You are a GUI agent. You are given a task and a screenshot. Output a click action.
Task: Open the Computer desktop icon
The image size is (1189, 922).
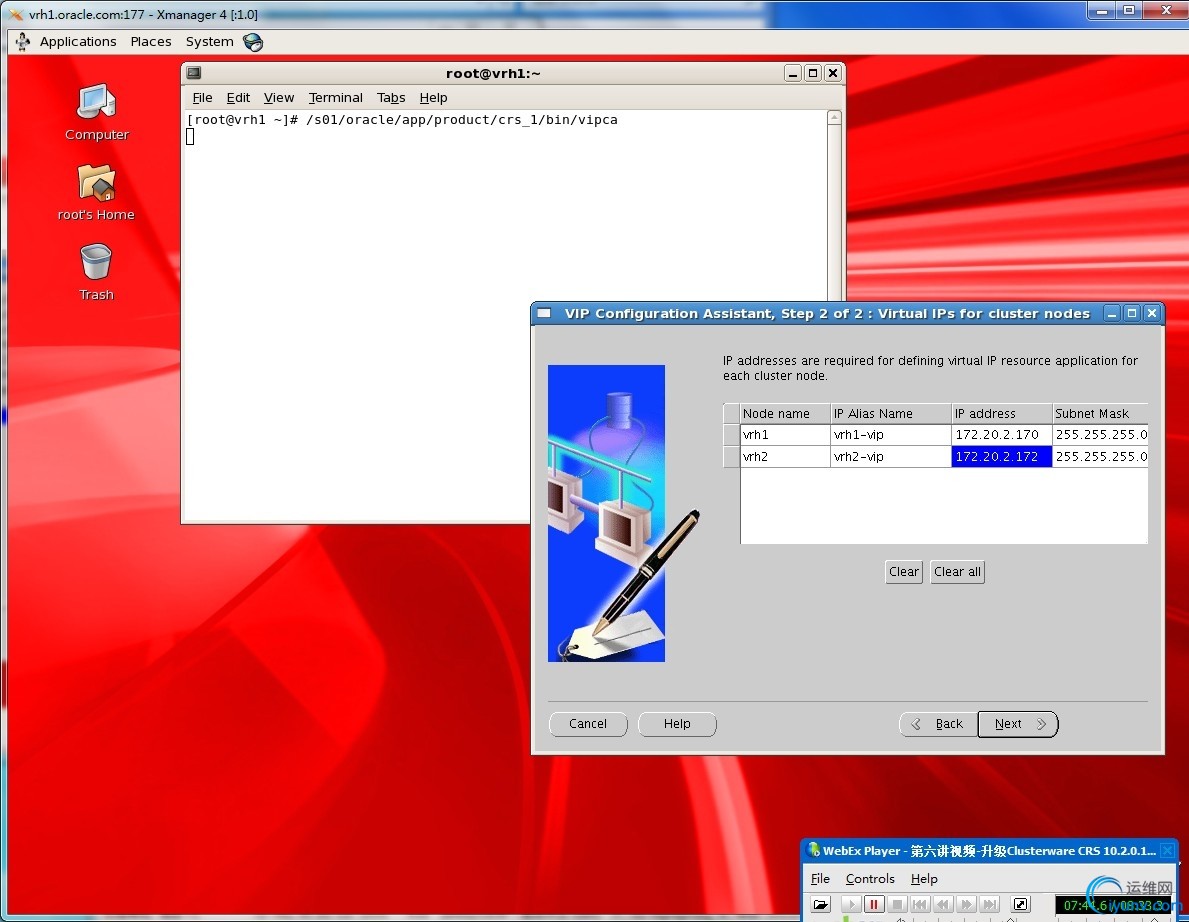click(x=97, y=112)
